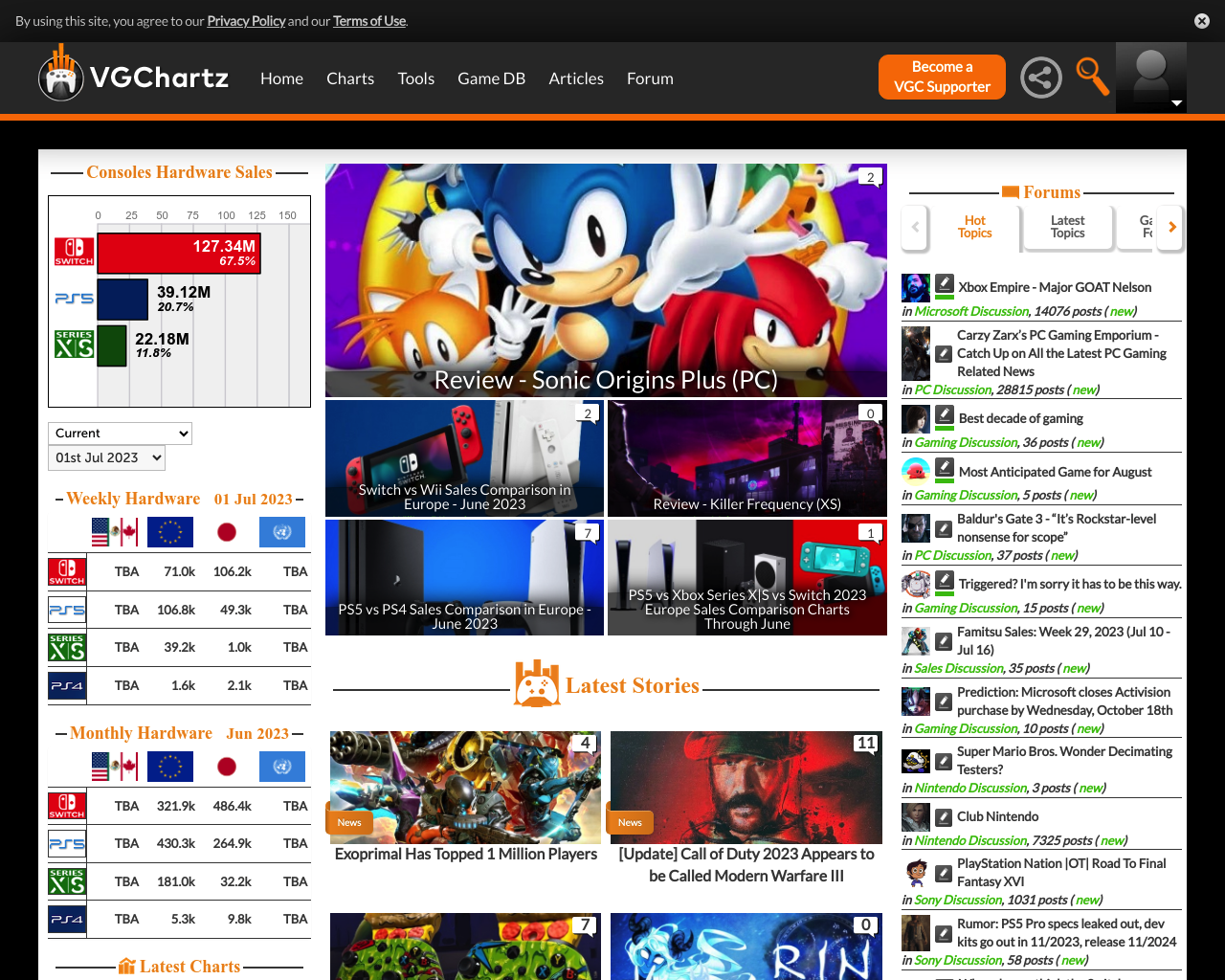Select the global UN flag in Weekly Hardware
The height and width of the screenshot is (980, 1225).
[282, 532]
